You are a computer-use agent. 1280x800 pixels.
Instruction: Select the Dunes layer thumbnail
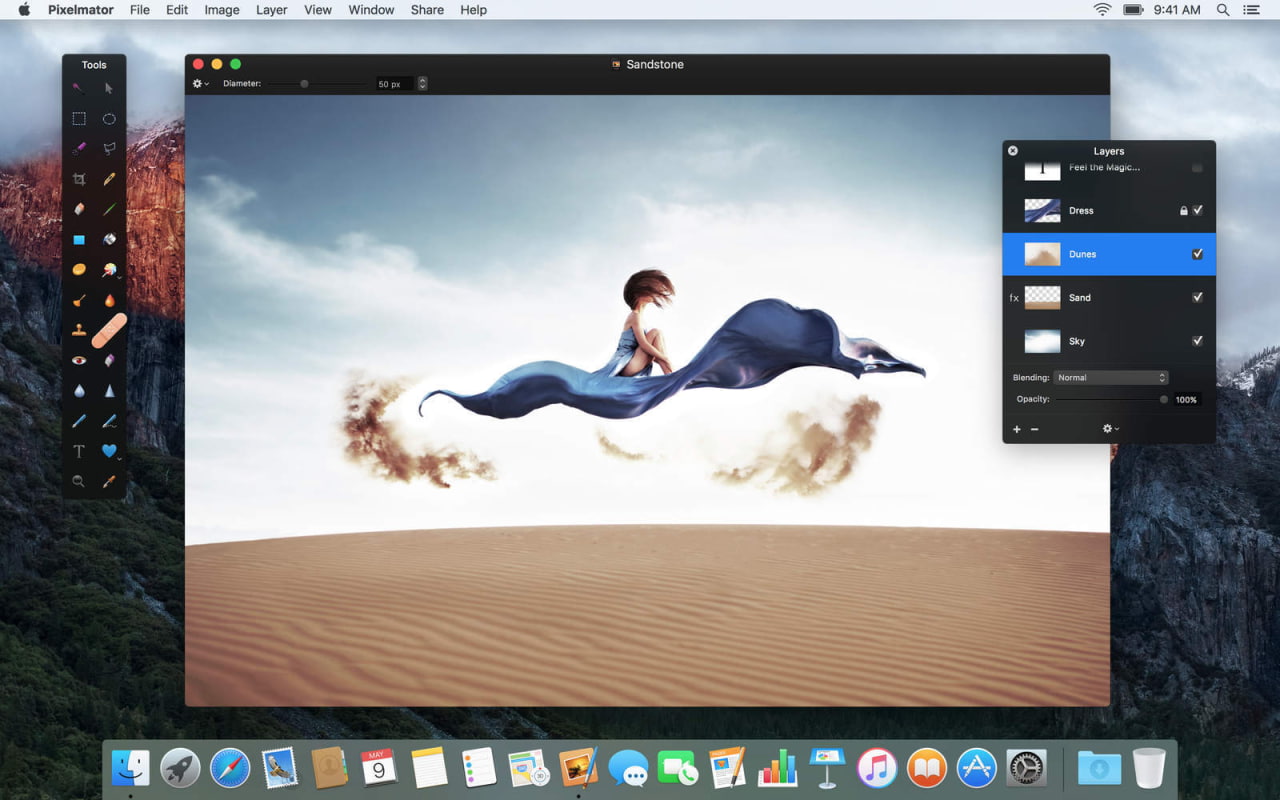[1042, 254]
